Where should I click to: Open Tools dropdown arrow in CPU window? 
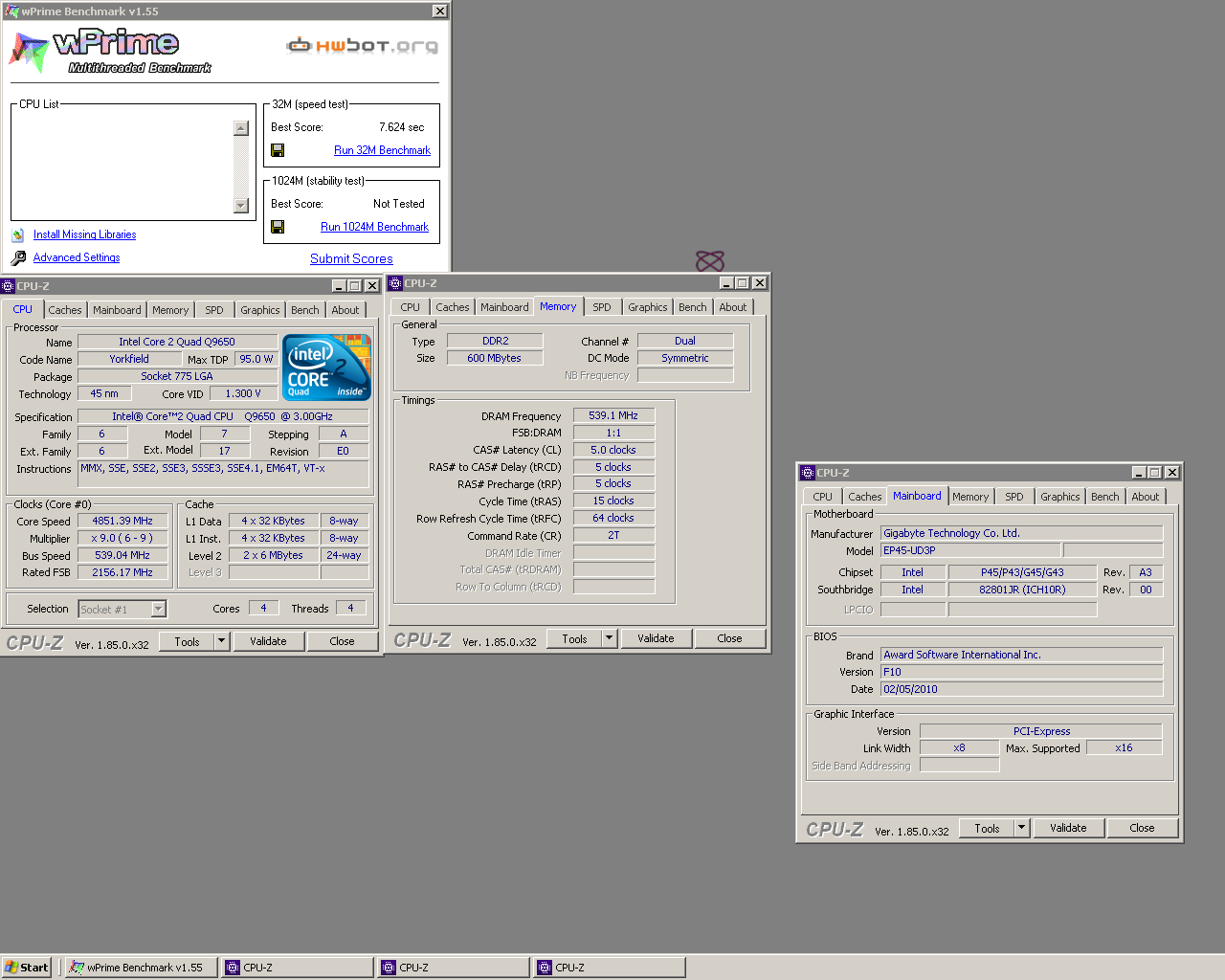[222, 641]
